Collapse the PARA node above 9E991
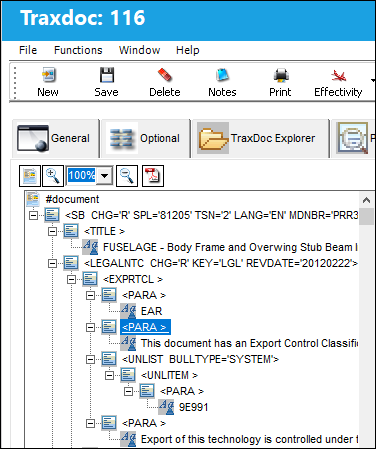The width and height of the screenshot is (376, 449). [128, 392]
